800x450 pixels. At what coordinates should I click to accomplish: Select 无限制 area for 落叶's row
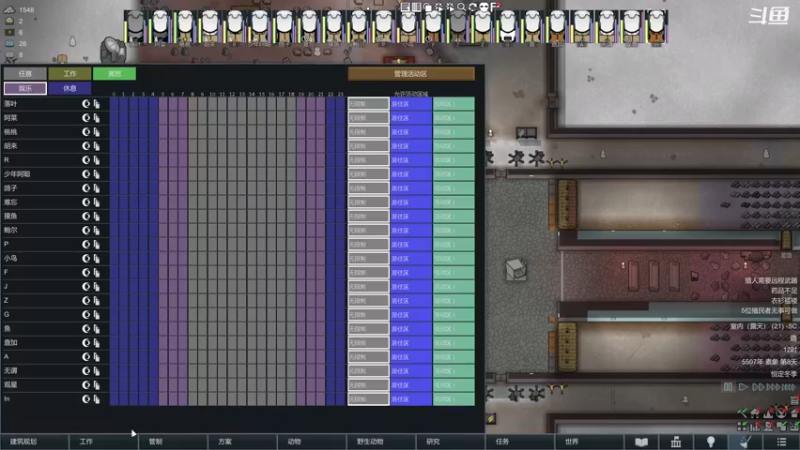(x=368, y=104)
